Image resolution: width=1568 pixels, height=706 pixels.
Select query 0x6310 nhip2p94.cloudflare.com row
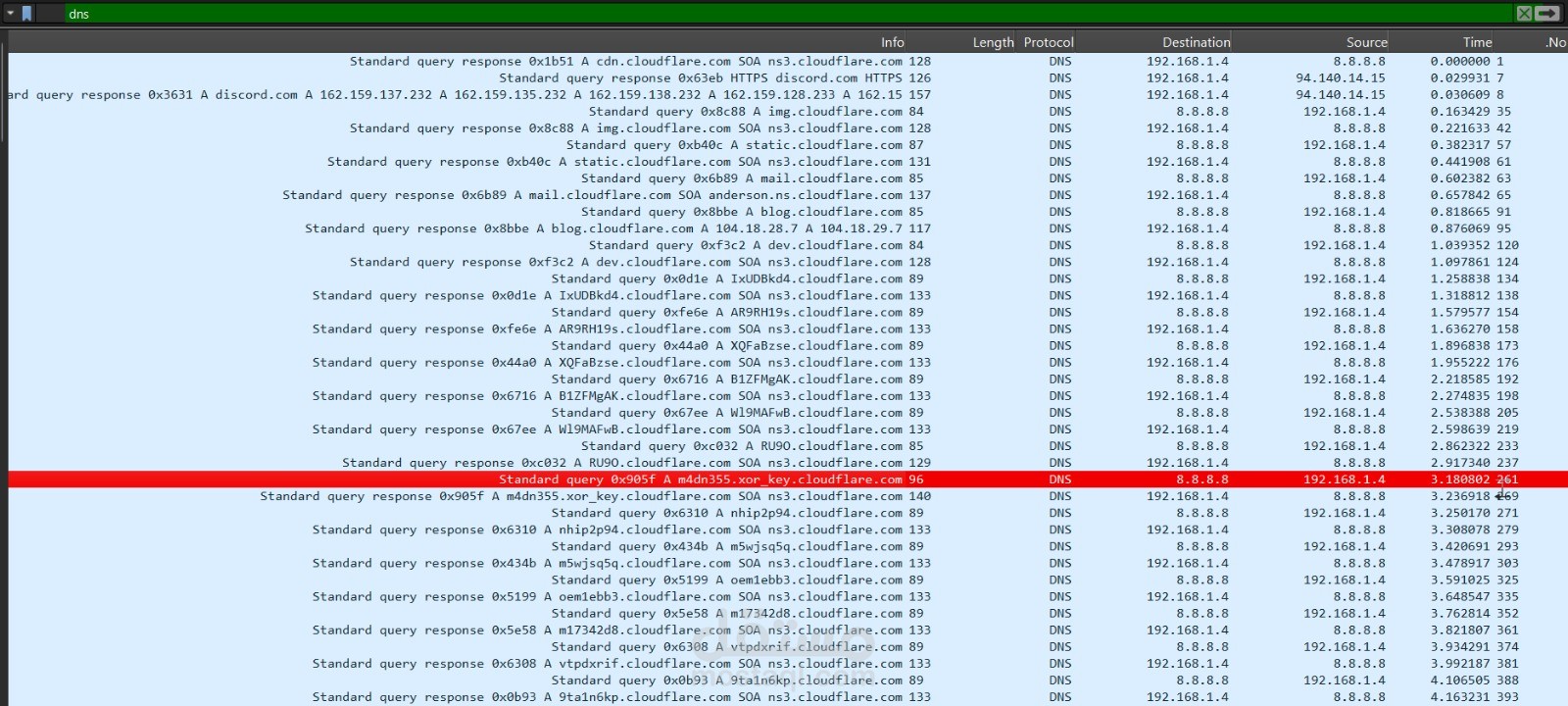788,513
